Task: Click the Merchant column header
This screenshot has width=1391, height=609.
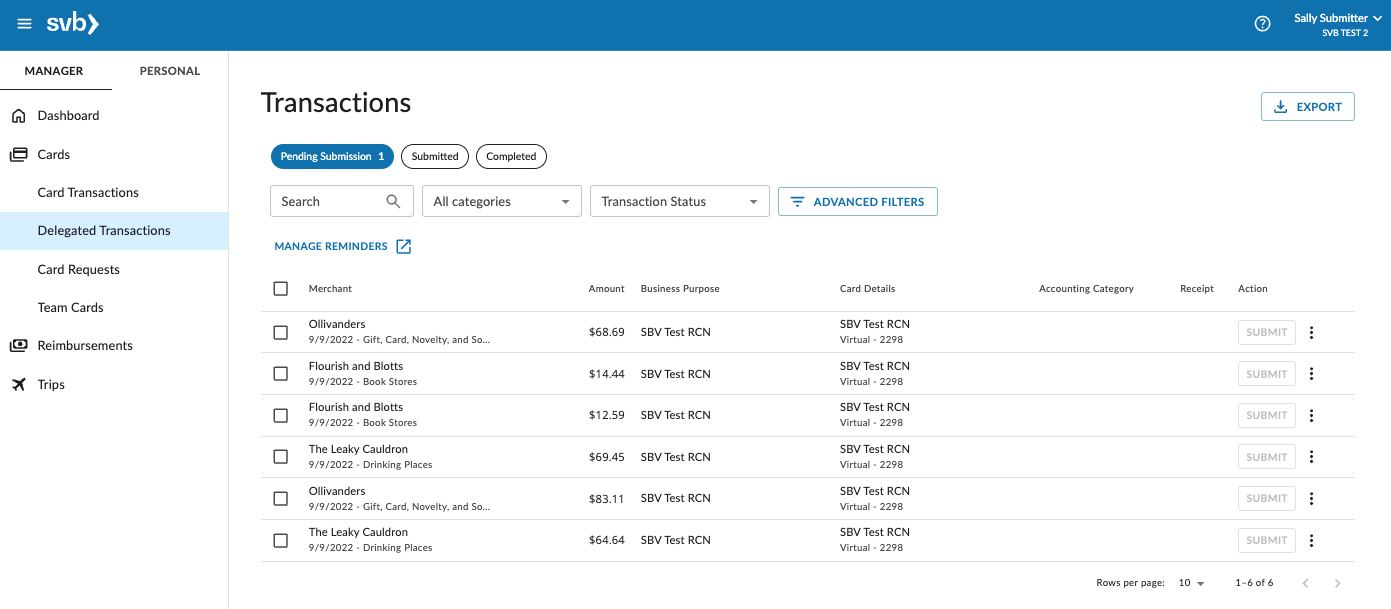Action: [x=330, y=289]
